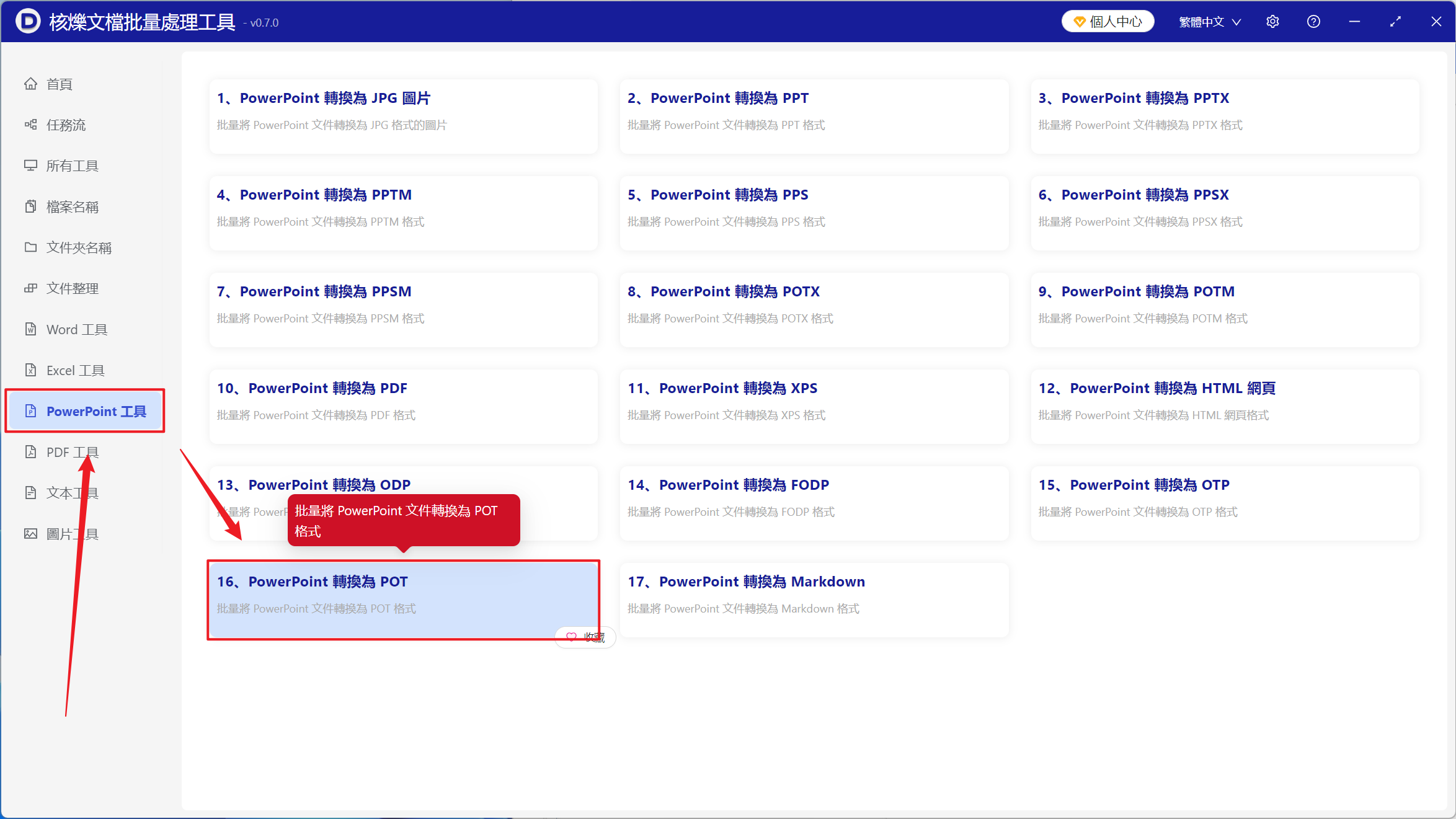Click the text file icon beside 文本工具

click(x=30, y=493)
